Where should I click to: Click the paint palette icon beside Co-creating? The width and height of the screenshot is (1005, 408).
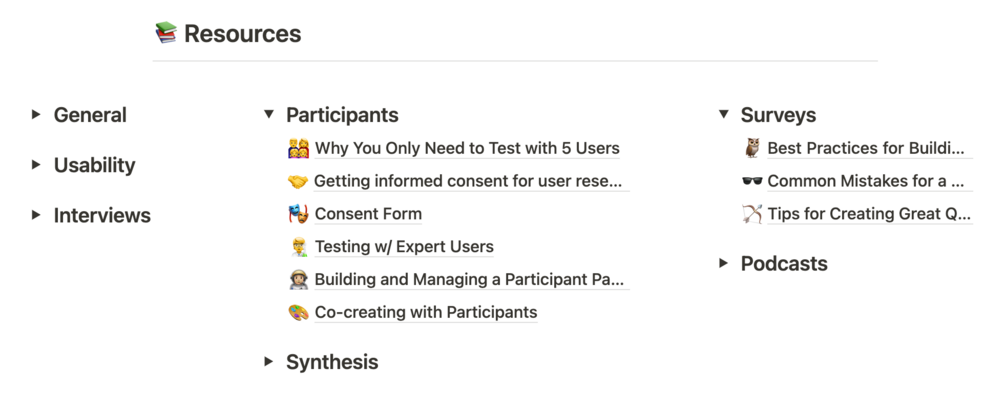(x=298, y=313)
